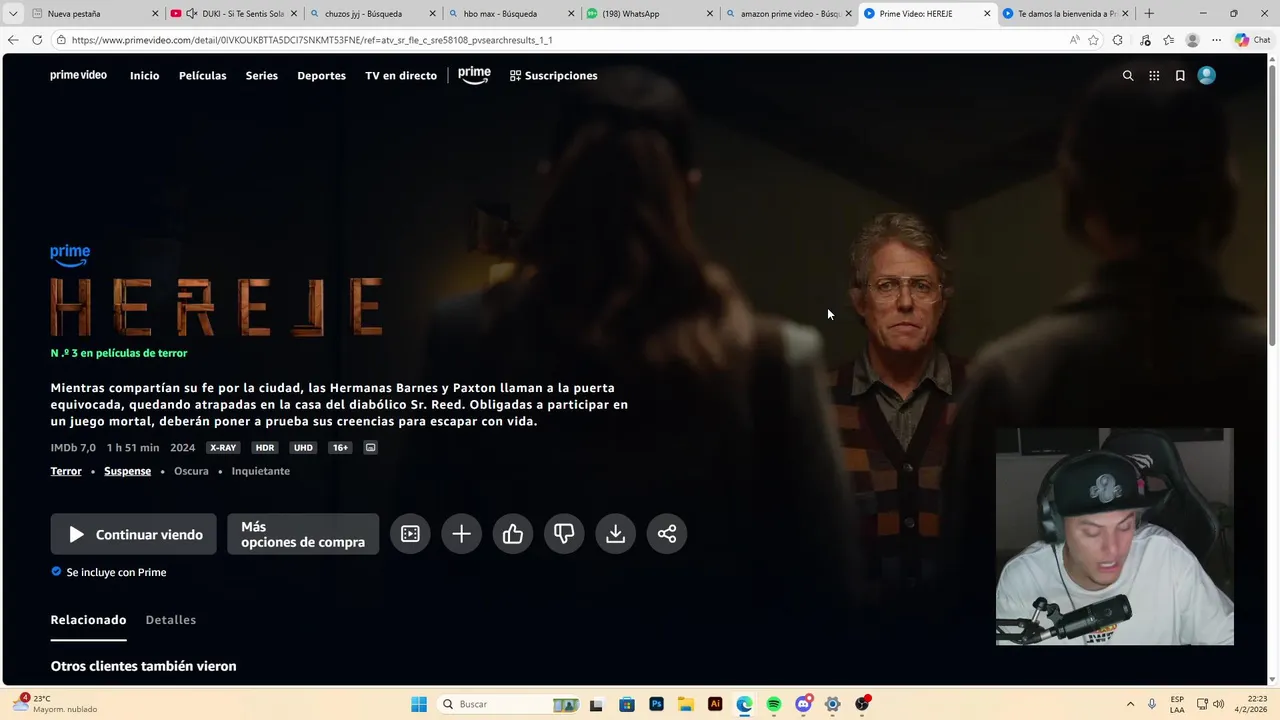The image size is (1280, 720).
Task: Show hidden system tray icons chevron
Action: pos(1130,704)
